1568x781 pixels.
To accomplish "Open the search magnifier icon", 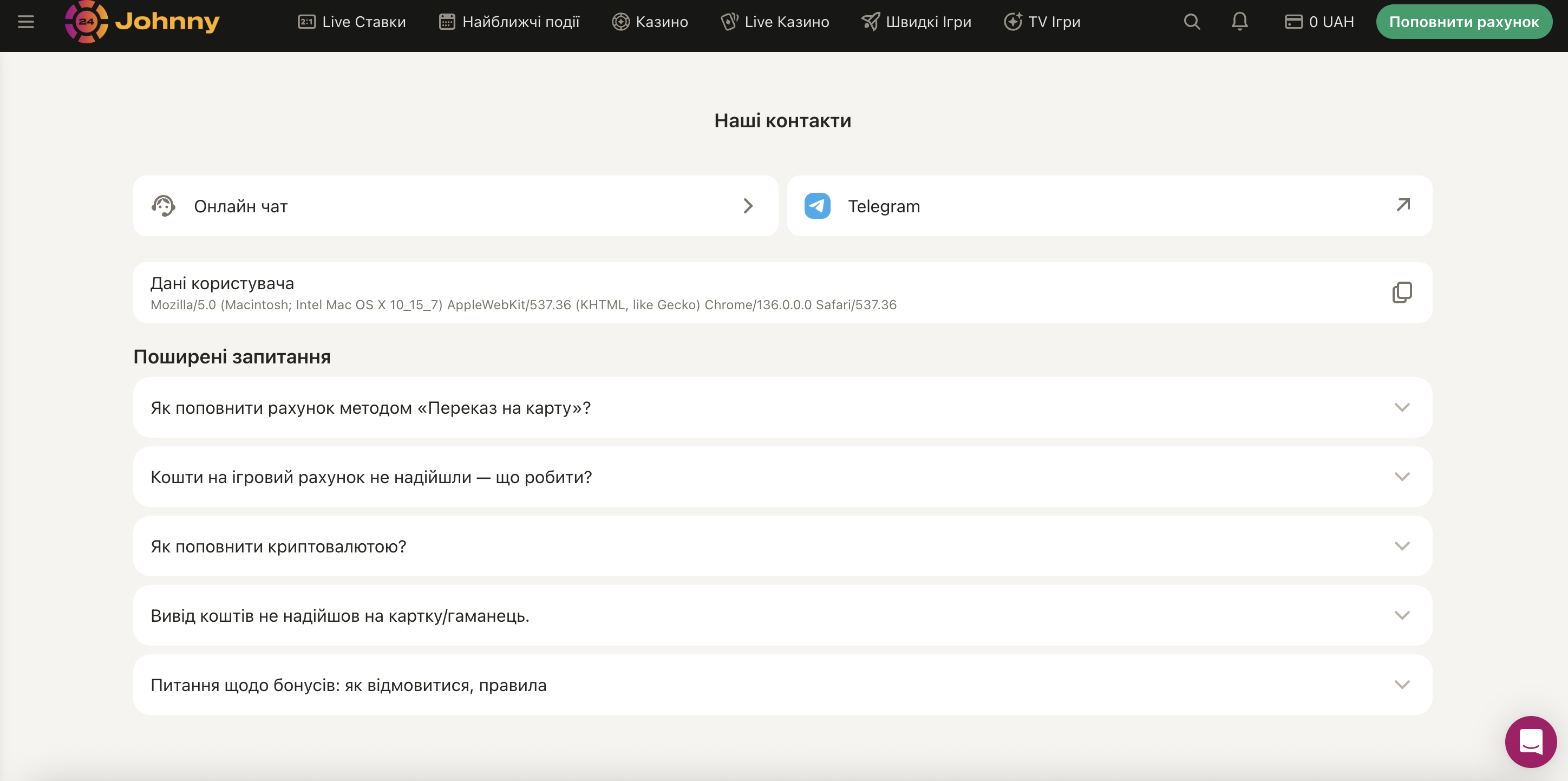I will [1191, 22].
